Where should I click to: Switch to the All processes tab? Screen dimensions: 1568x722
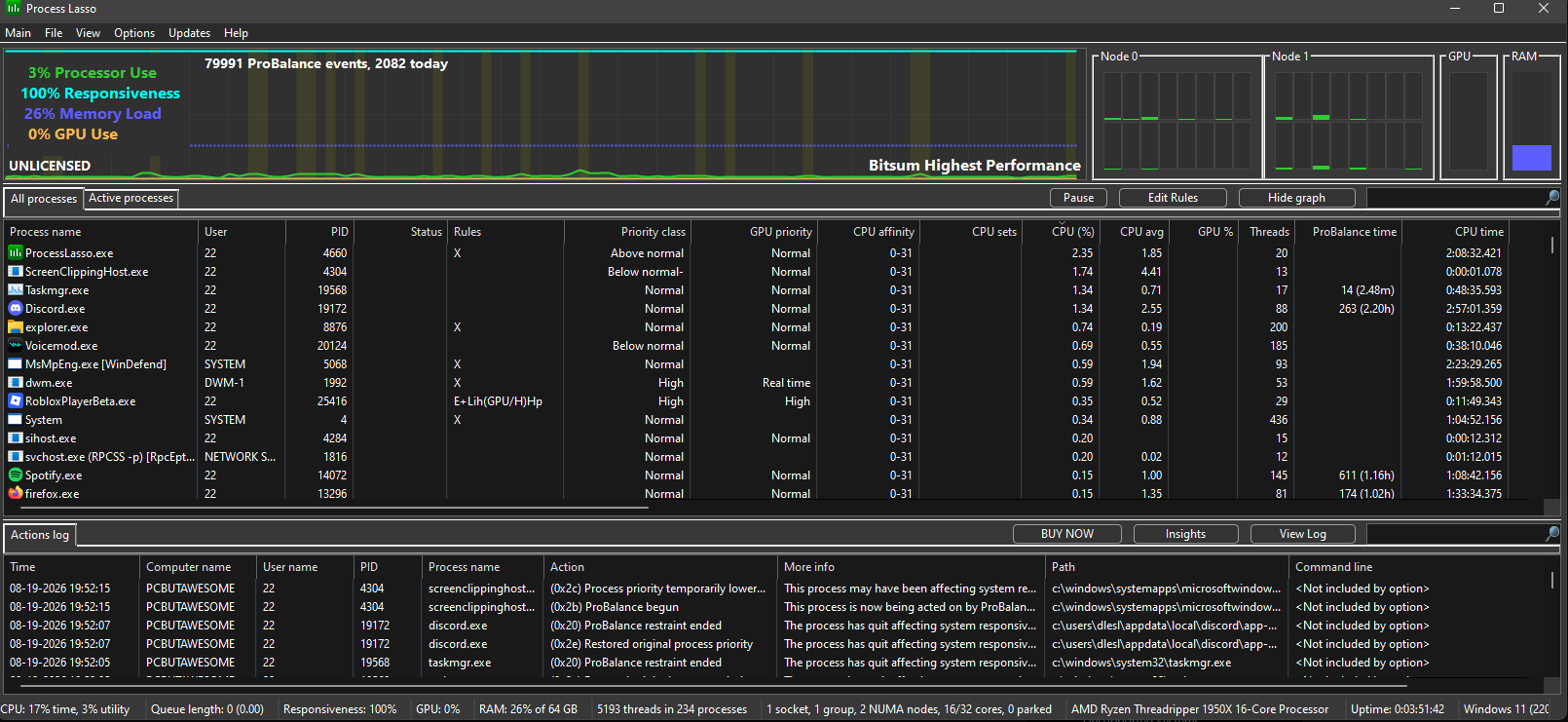[44, 199]
